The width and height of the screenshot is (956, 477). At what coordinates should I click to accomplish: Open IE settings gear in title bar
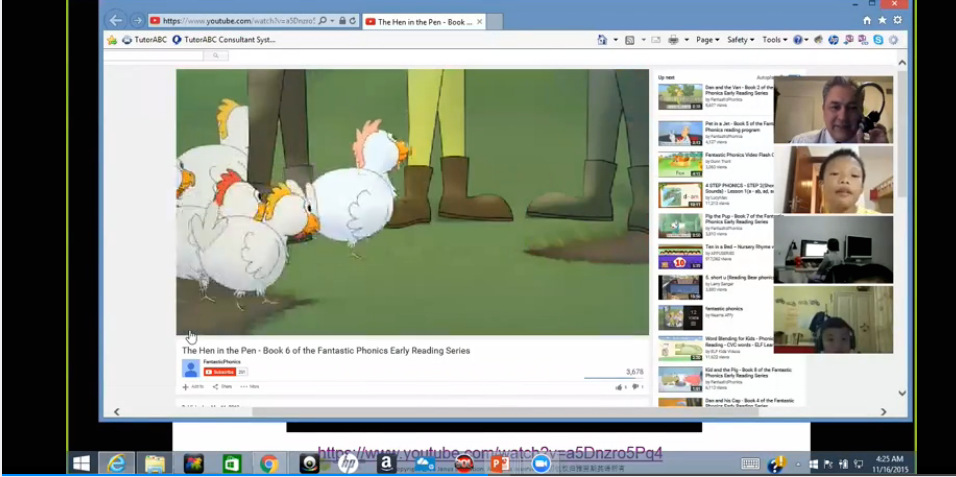pos(897,20)
